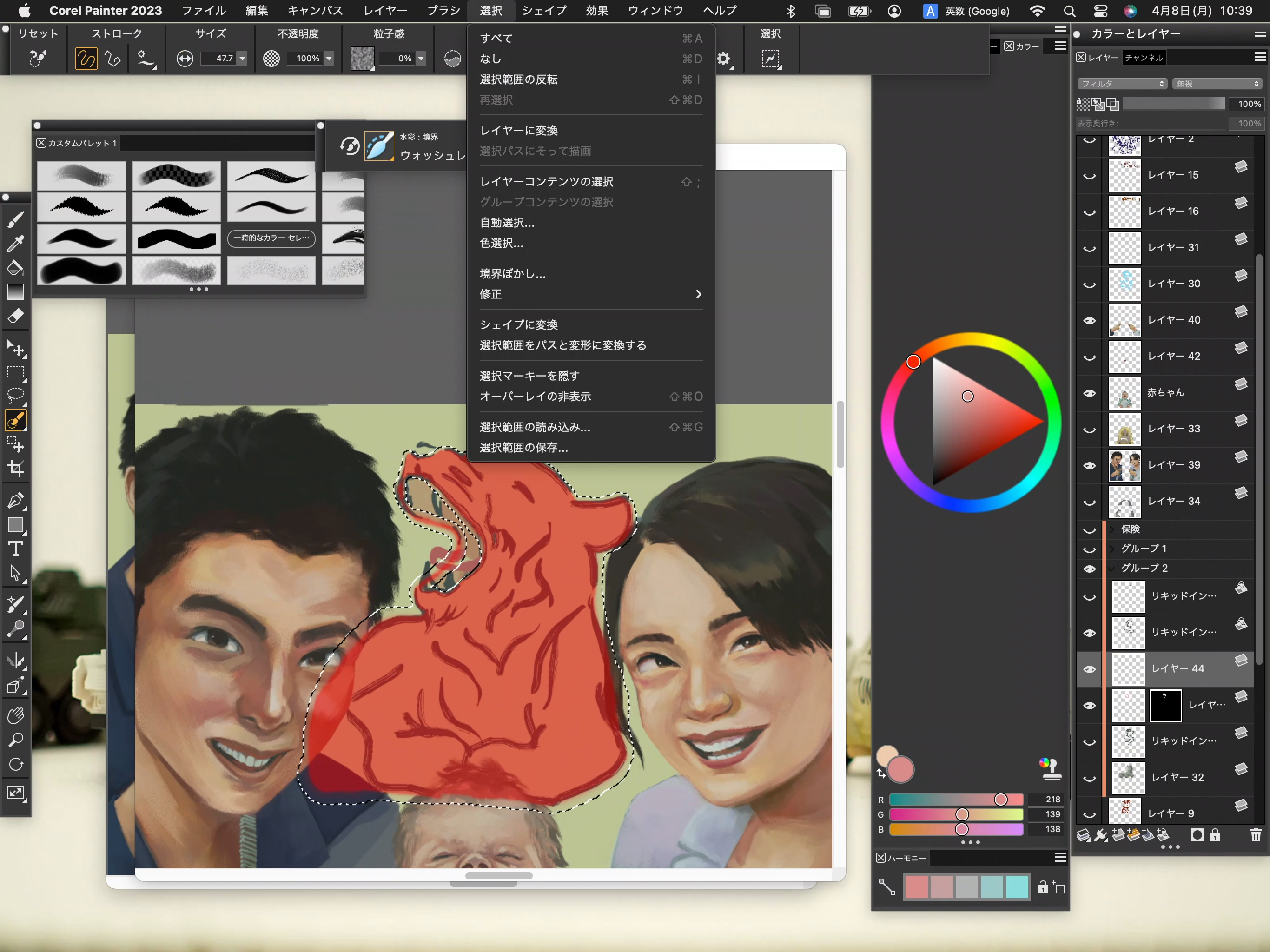Choose 色選択... from the menu
This screenshot has height=952, width=1270.
click(591, 244)
